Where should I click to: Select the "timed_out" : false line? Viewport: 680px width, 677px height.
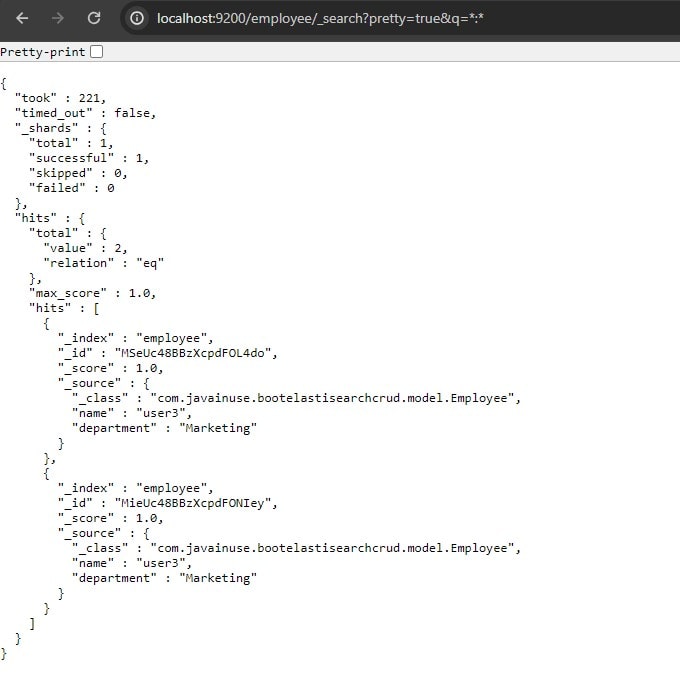click(x=85, y=113)
